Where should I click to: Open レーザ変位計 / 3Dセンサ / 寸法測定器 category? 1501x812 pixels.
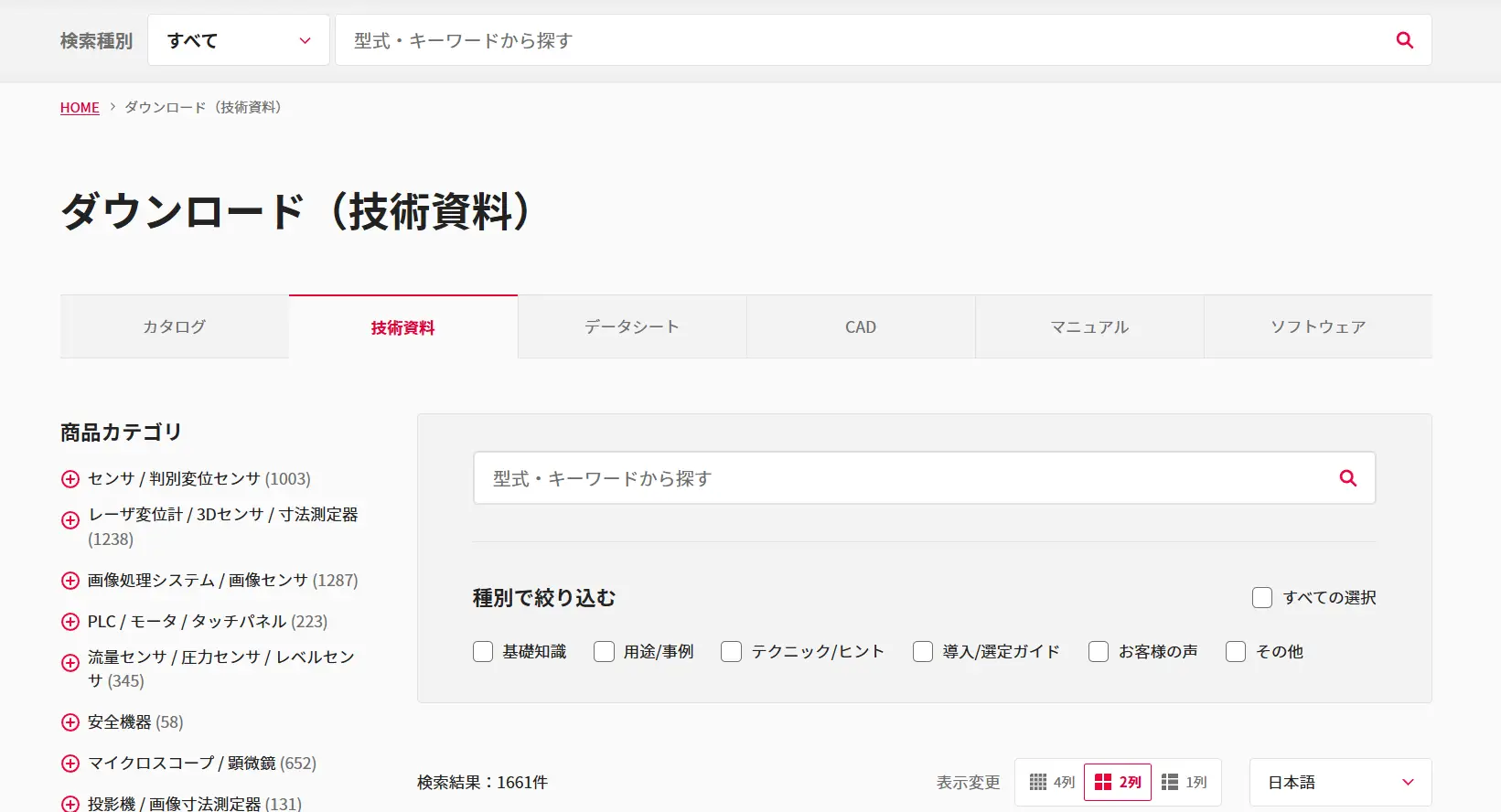223,527
